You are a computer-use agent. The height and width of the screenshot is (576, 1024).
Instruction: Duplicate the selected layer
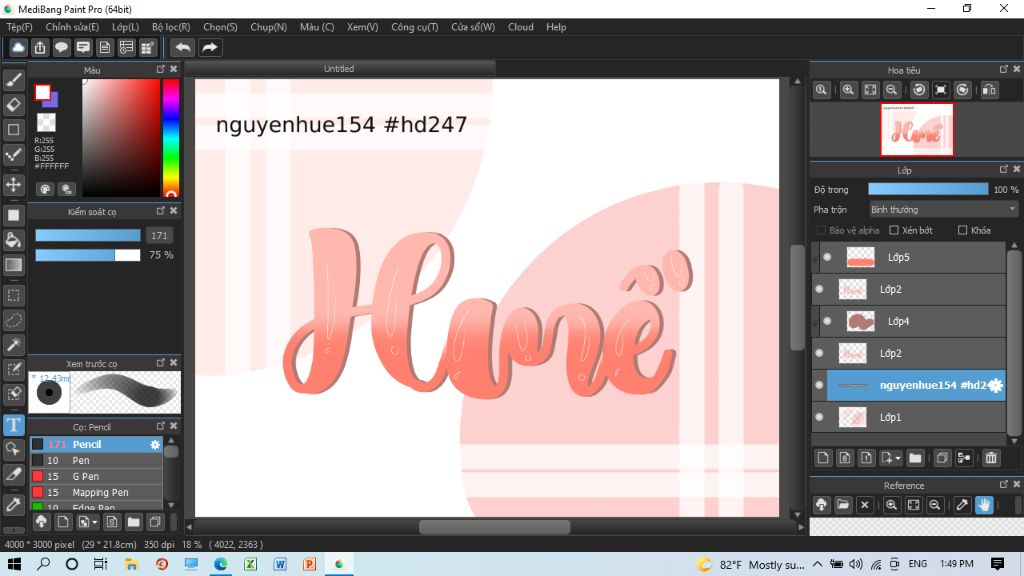click(942, 458)
